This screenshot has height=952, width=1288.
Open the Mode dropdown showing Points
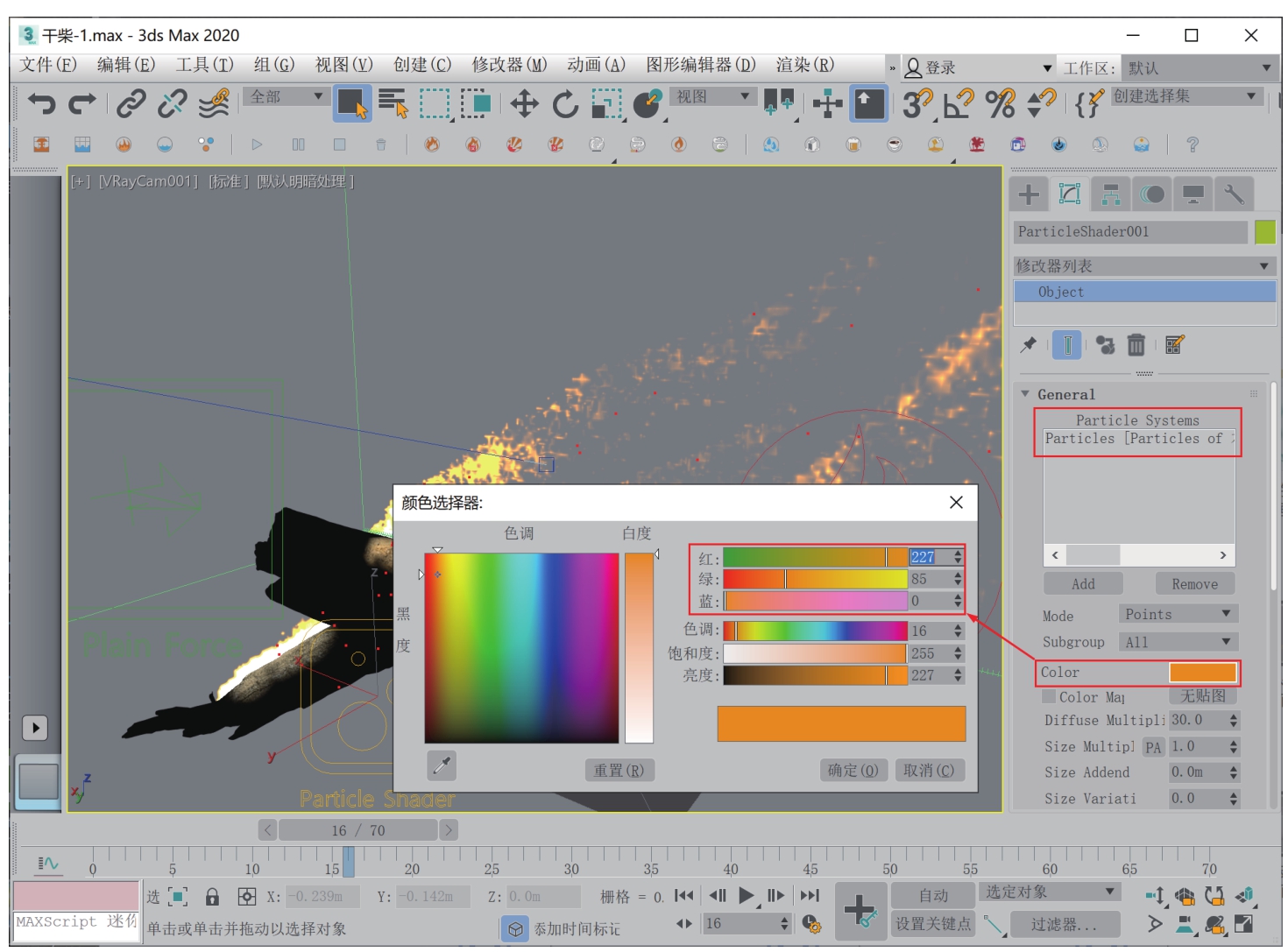pos(1178,614)
